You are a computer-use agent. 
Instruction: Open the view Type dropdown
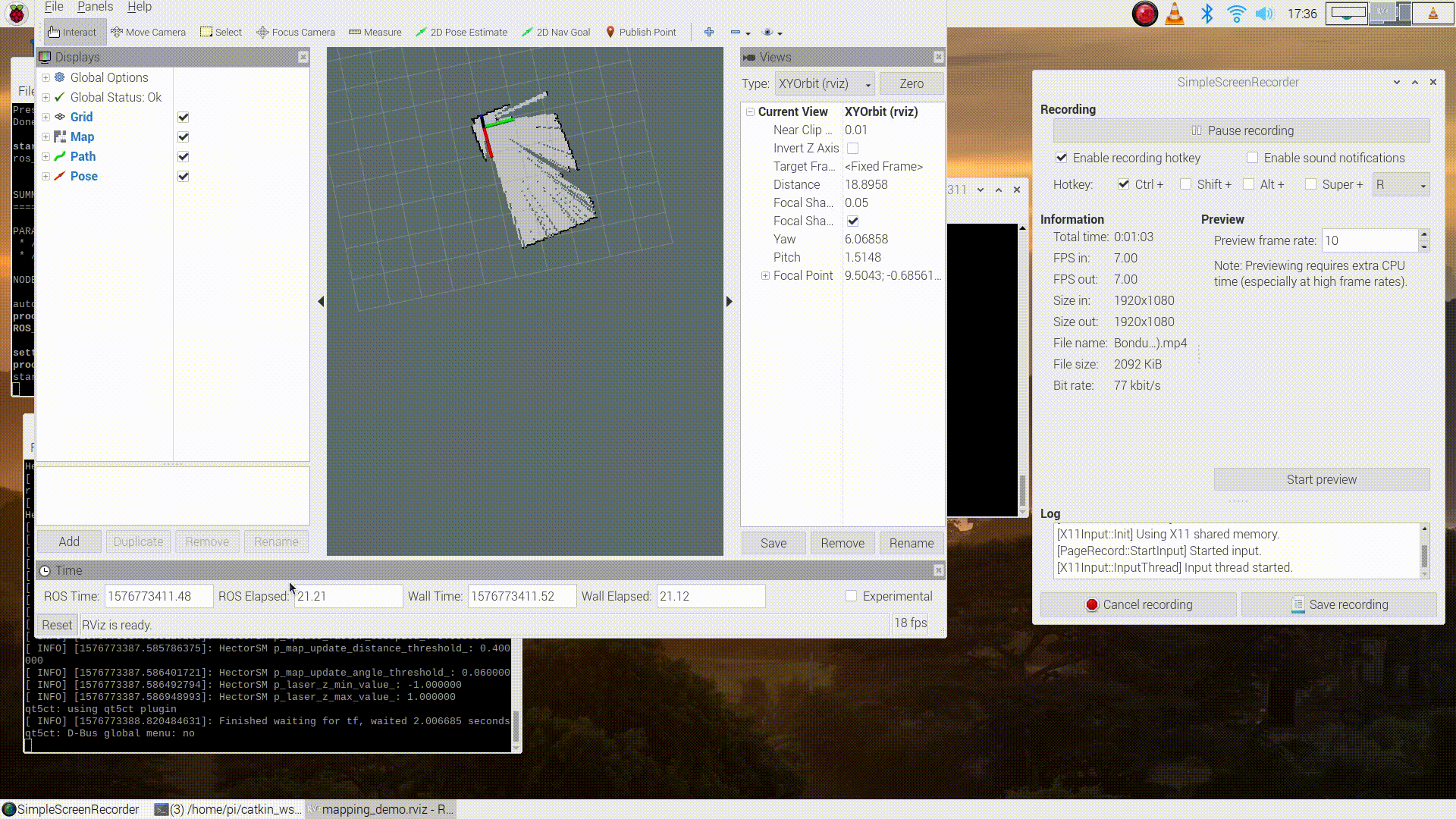[x=824, y=83]
